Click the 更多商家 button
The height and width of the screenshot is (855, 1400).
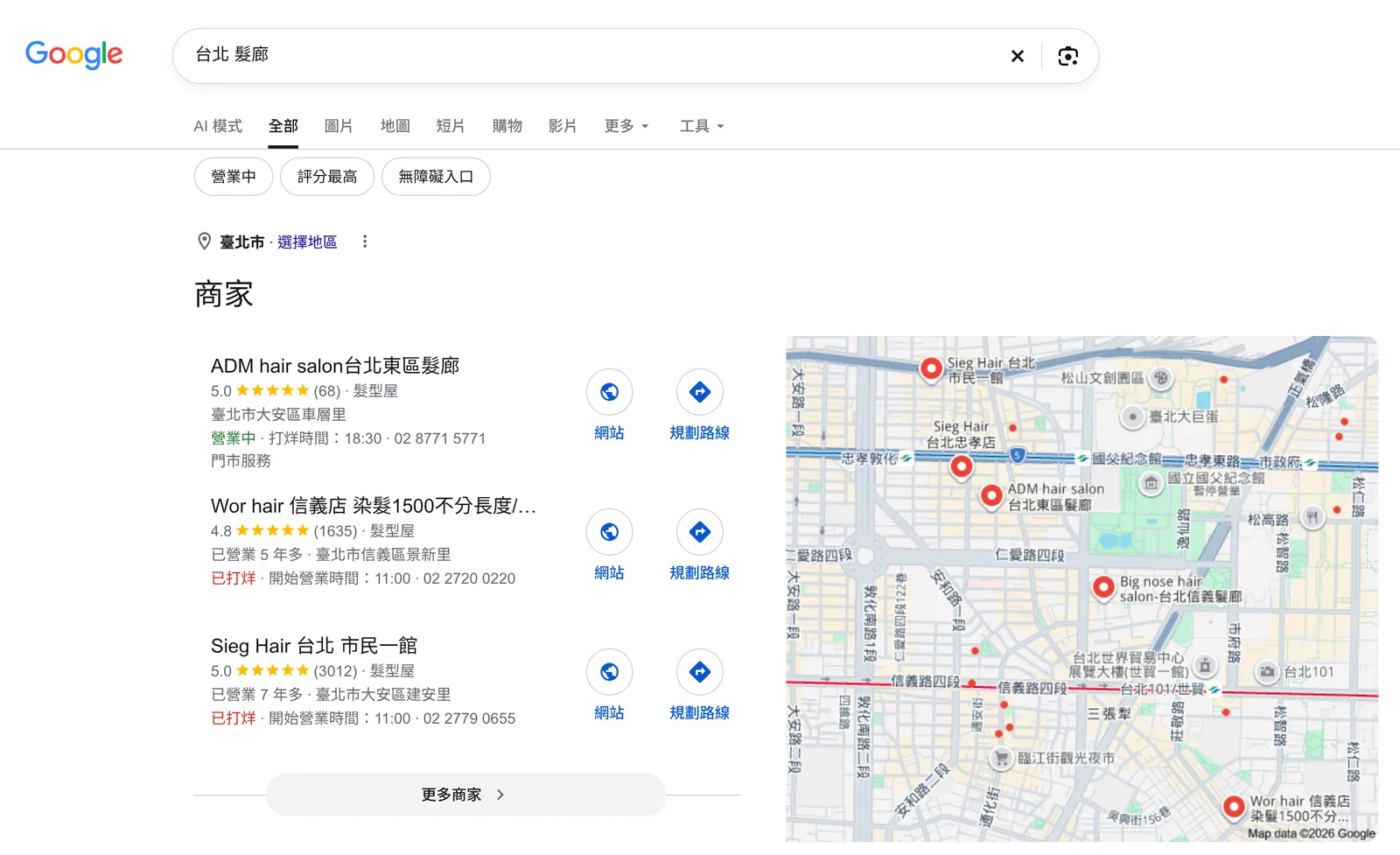[465, 795]
